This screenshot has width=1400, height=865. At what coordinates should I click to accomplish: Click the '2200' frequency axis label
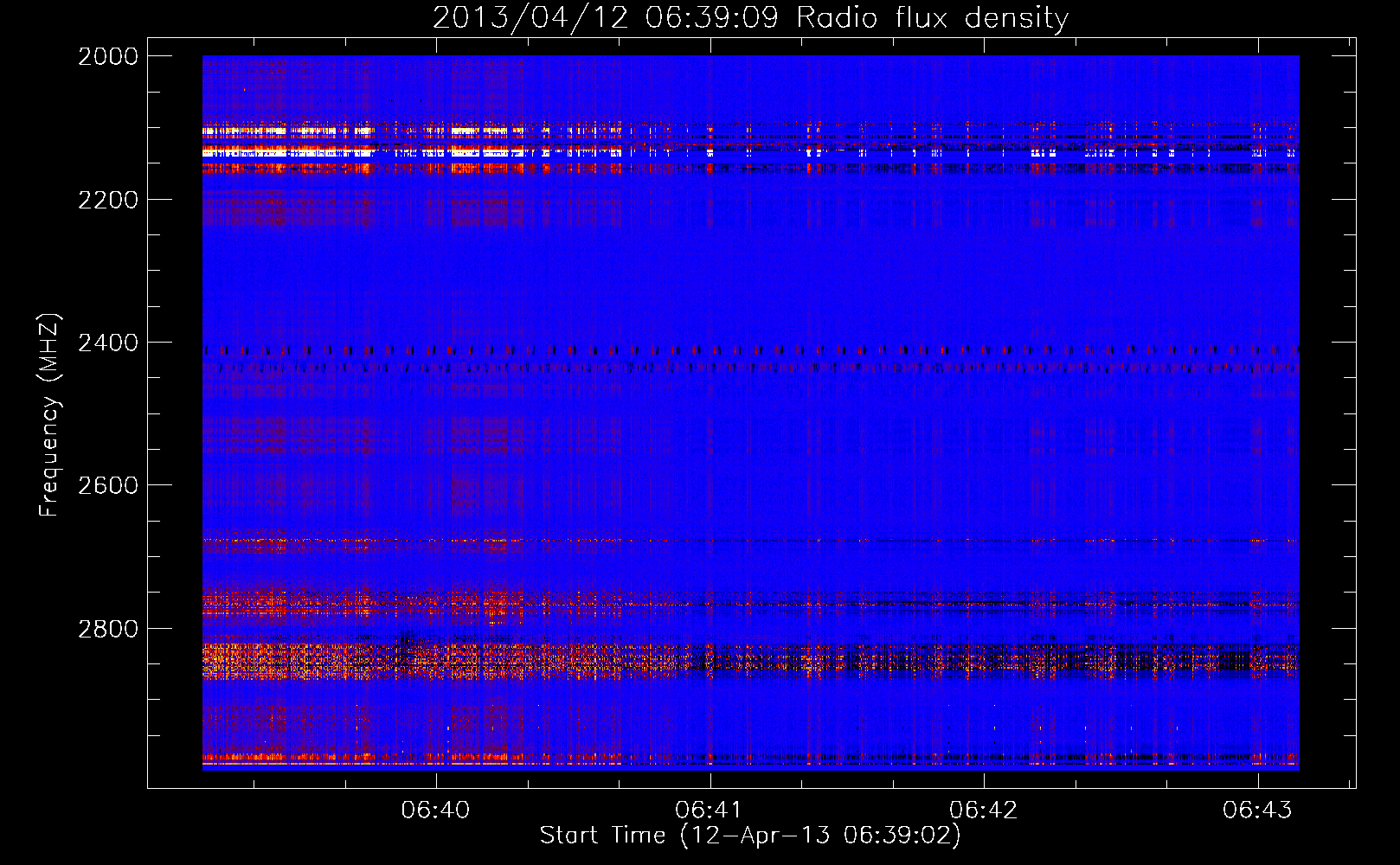[108, 200]
